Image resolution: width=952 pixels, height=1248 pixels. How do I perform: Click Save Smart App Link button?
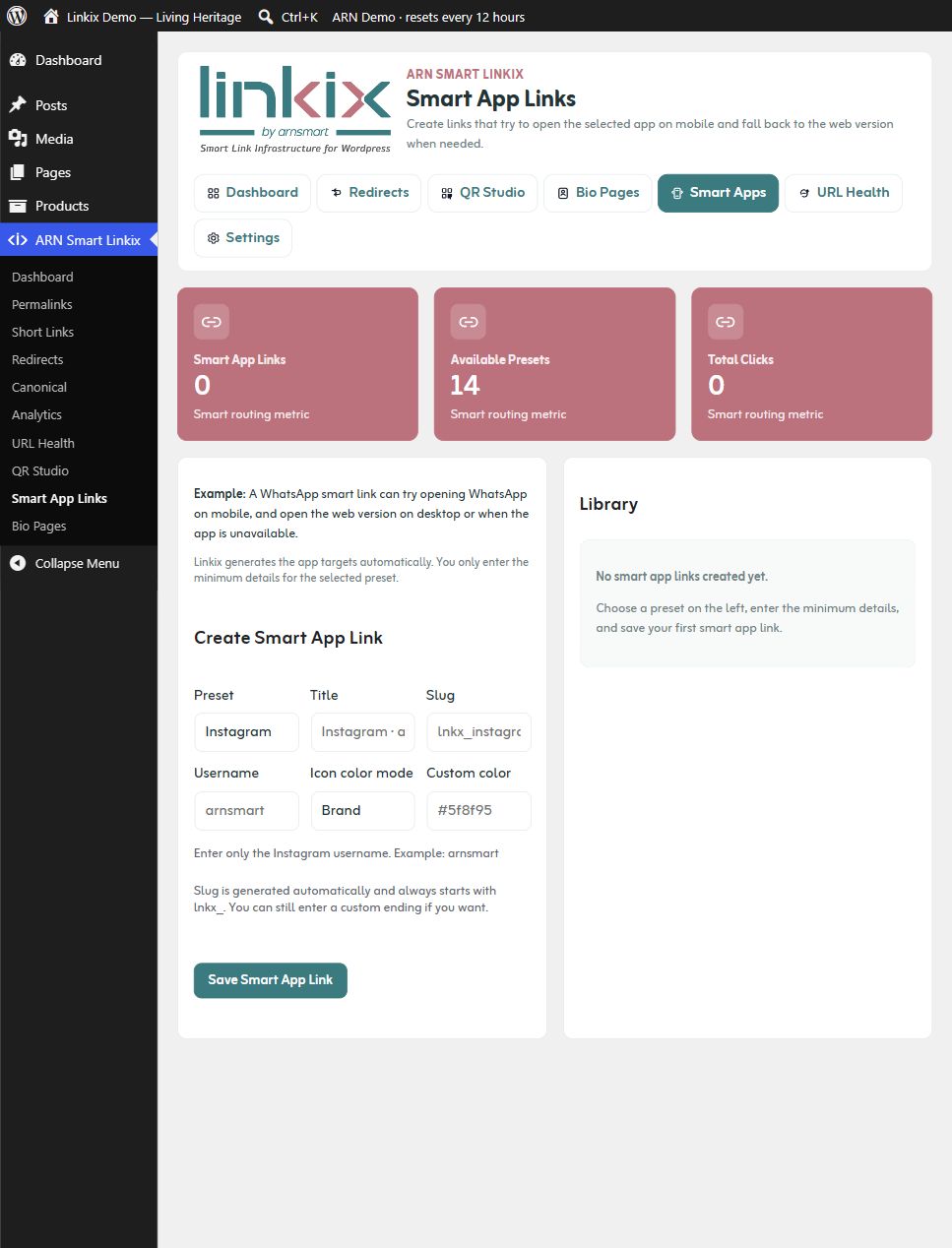click(x=271, y=980)
